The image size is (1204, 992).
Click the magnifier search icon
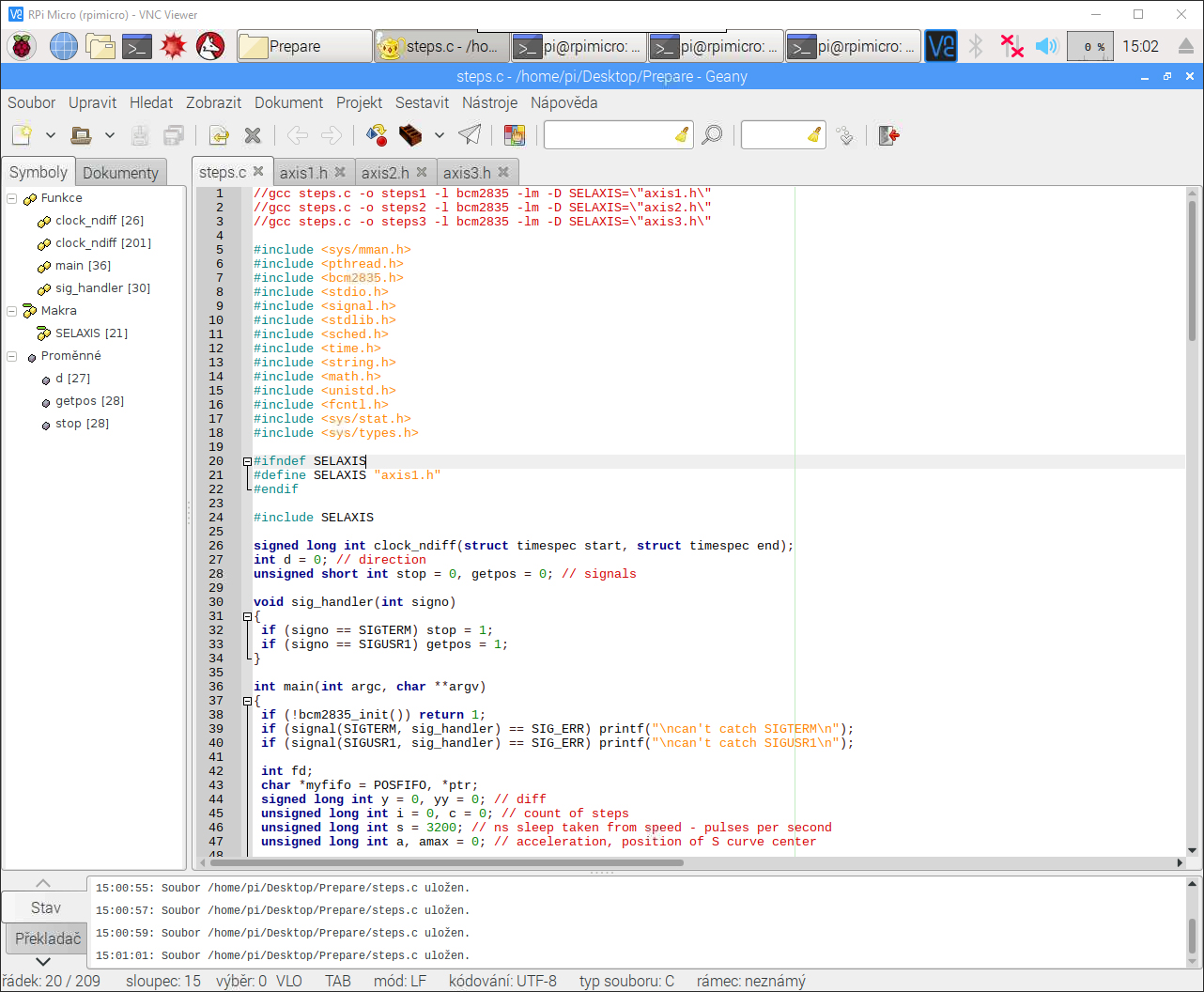(713, 135)
